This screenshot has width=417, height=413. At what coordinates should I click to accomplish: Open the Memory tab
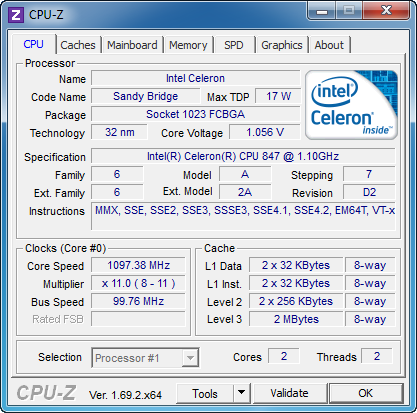188,45
